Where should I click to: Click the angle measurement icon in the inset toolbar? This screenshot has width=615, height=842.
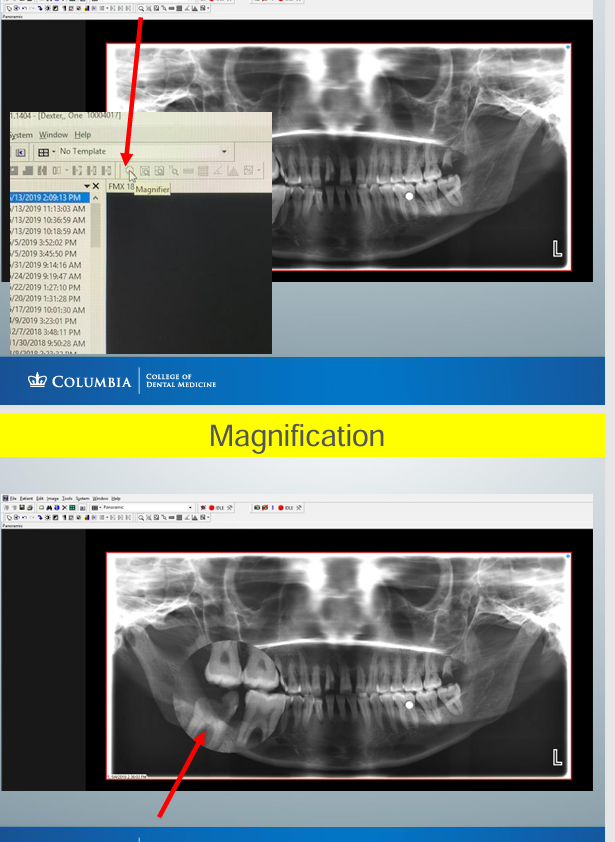coord(218,171)
